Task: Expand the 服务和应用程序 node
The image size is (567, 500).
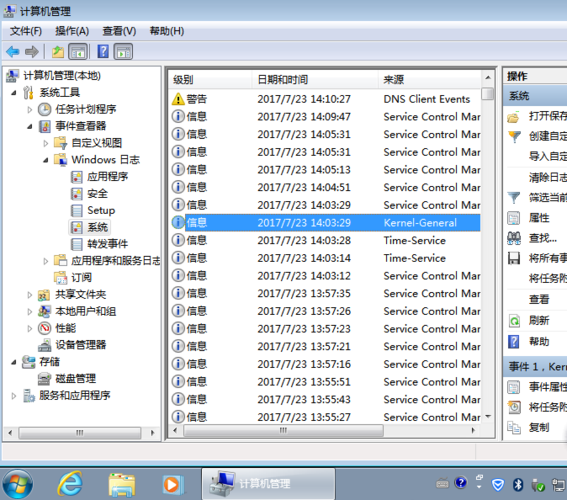Action: pos(13,396)
